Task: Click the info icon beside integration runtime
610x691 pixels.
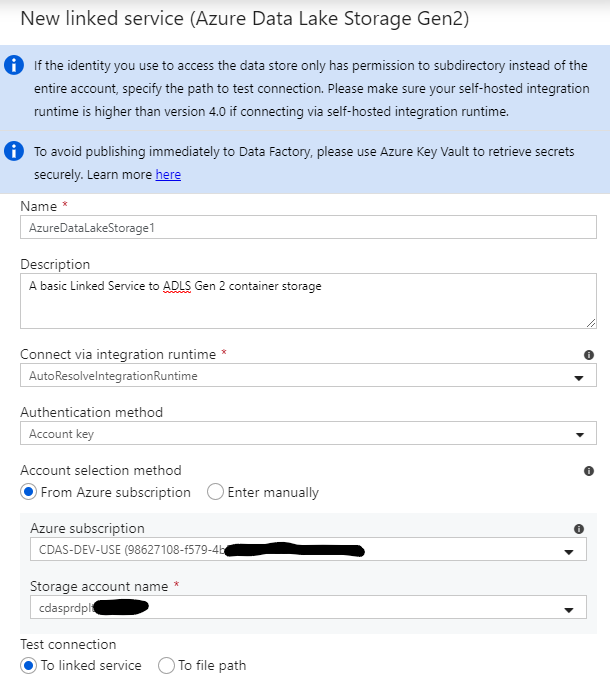Action: pos(589,355)
